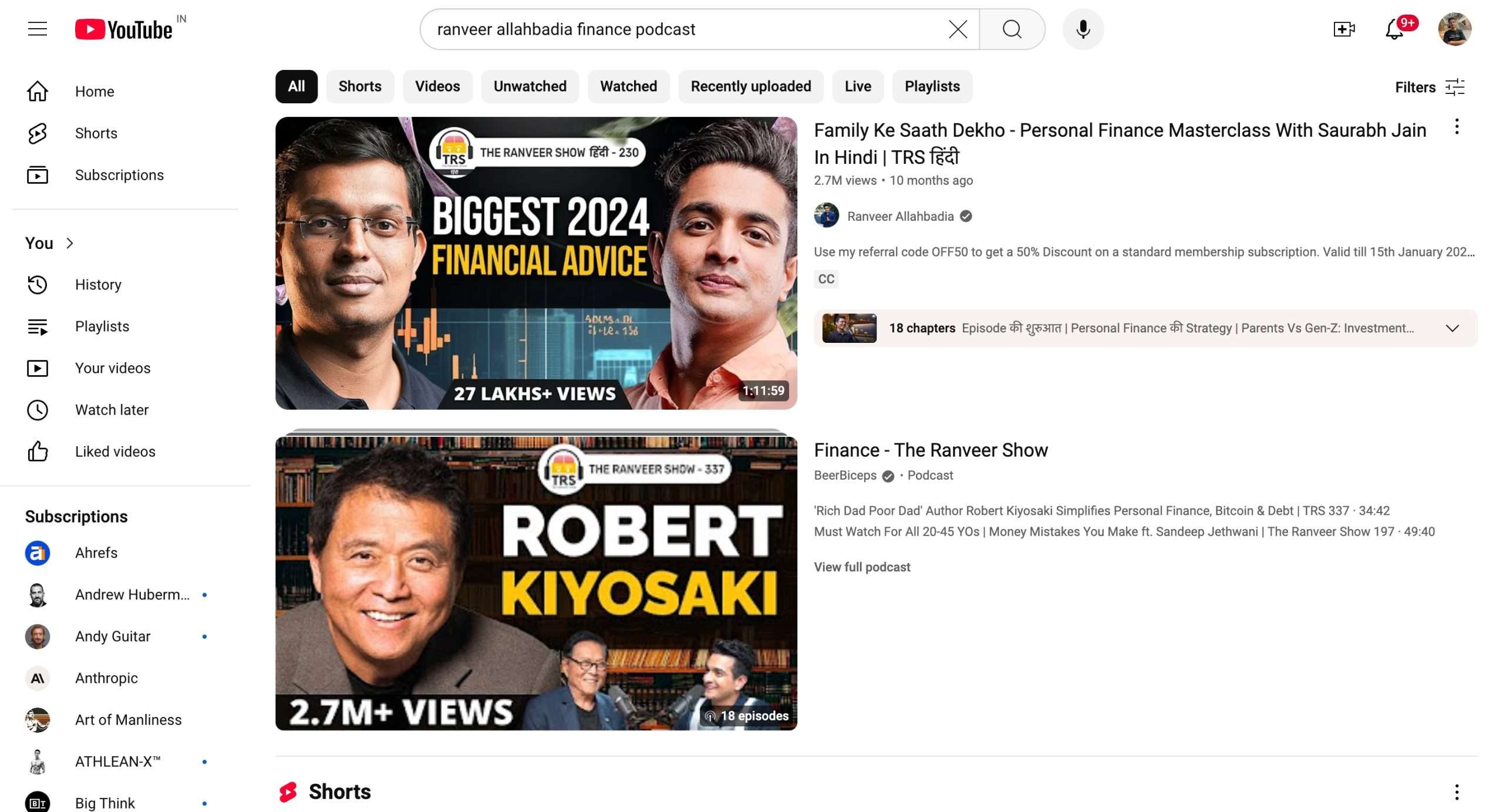The image size is (1503, 812).
Task: Open the Family Ke Saath Dekho title
Action: tap(1120, 143)
